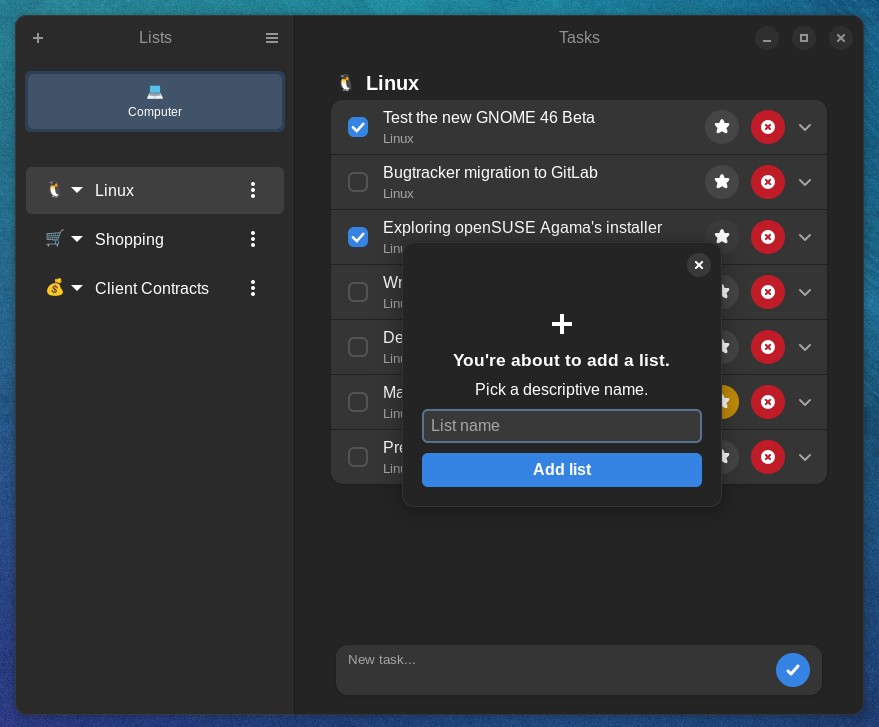Open the Linux list in sidebar
The image size is (879, 727).
pos(155,191)
